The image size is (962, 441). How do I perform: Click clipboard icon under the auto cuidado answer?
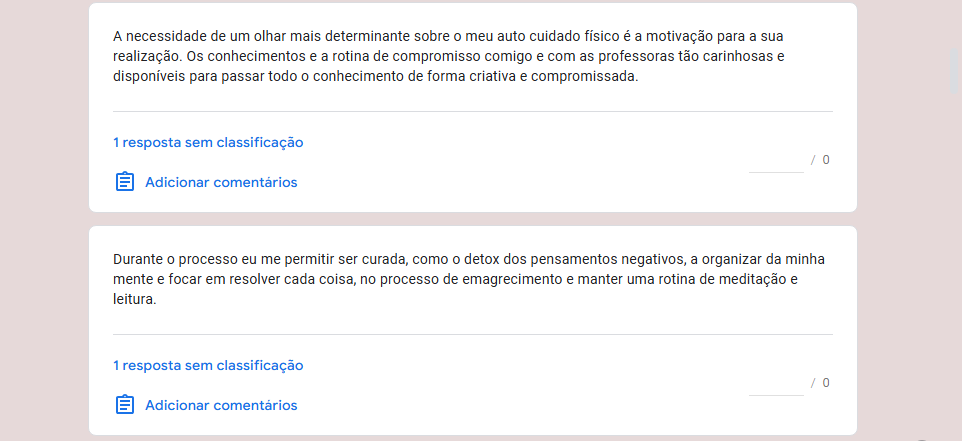pyautogui.click(x=125, y=182)
